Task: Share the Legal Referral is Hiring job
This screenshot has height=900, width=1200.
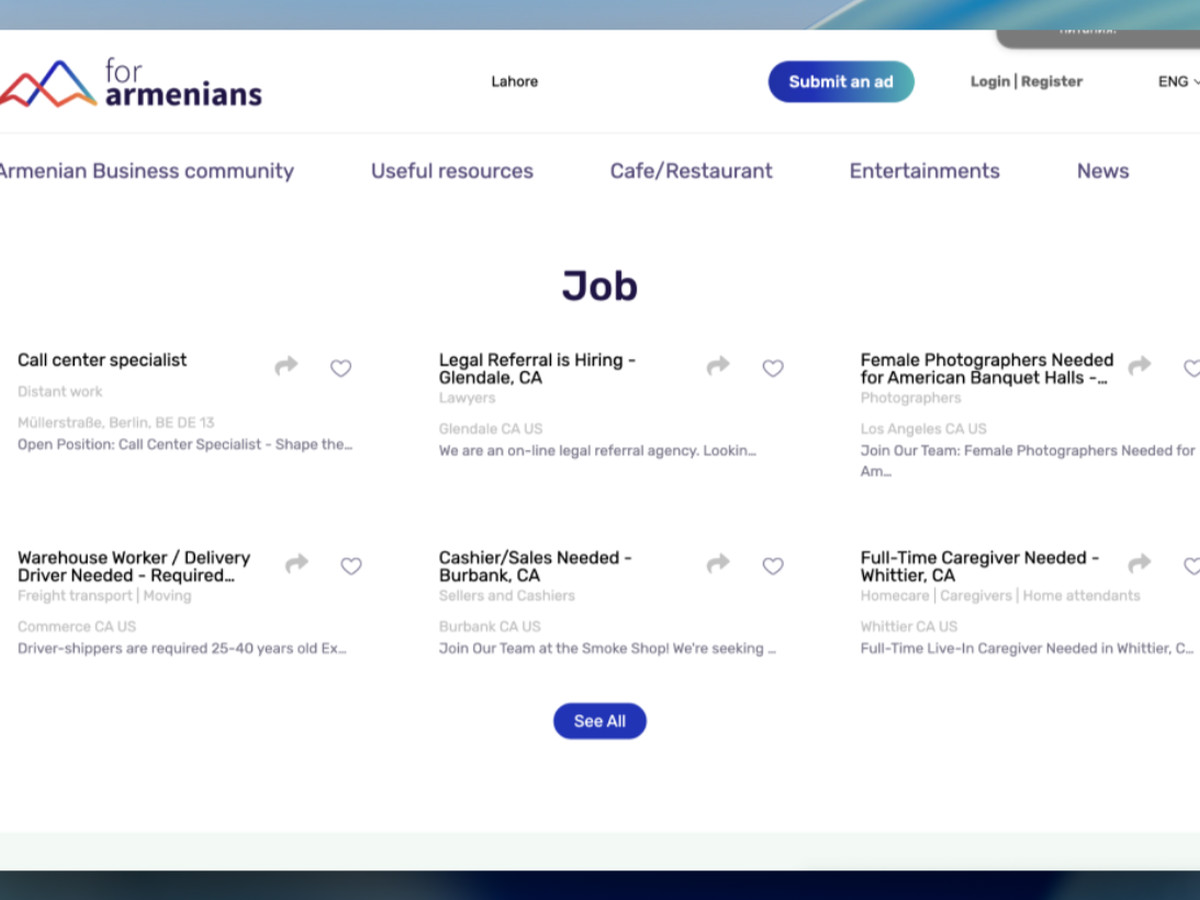Action: (718, 366)
